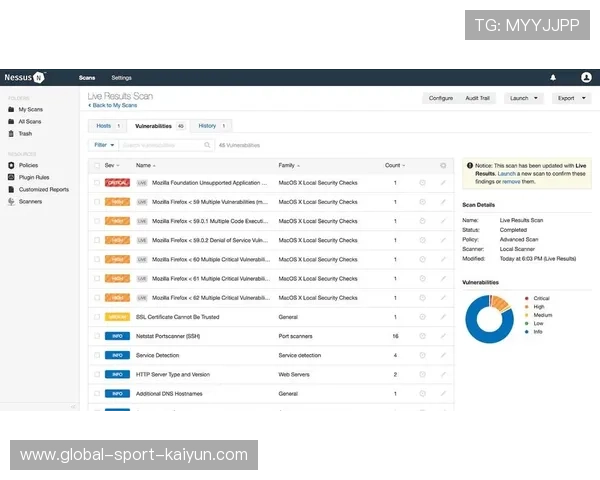Click snooze clock icon for Service Detection row

pyautogui.click(x=422, y=355)
